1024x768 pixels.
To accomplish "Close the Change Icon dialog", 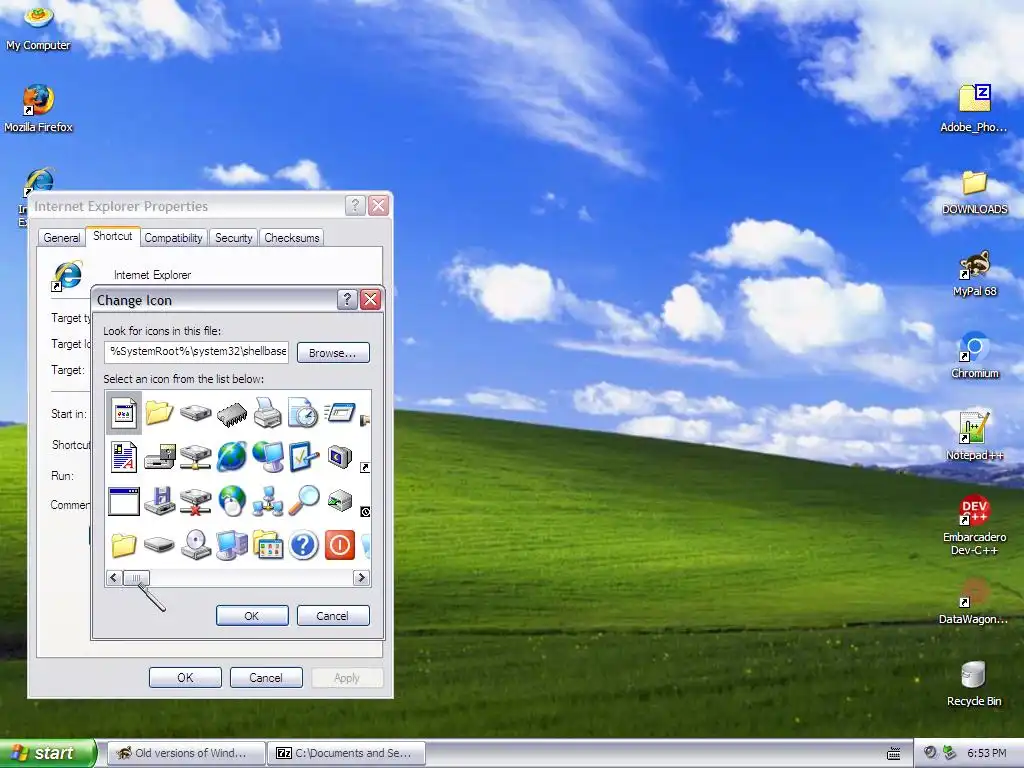I will tap(370, 300).
